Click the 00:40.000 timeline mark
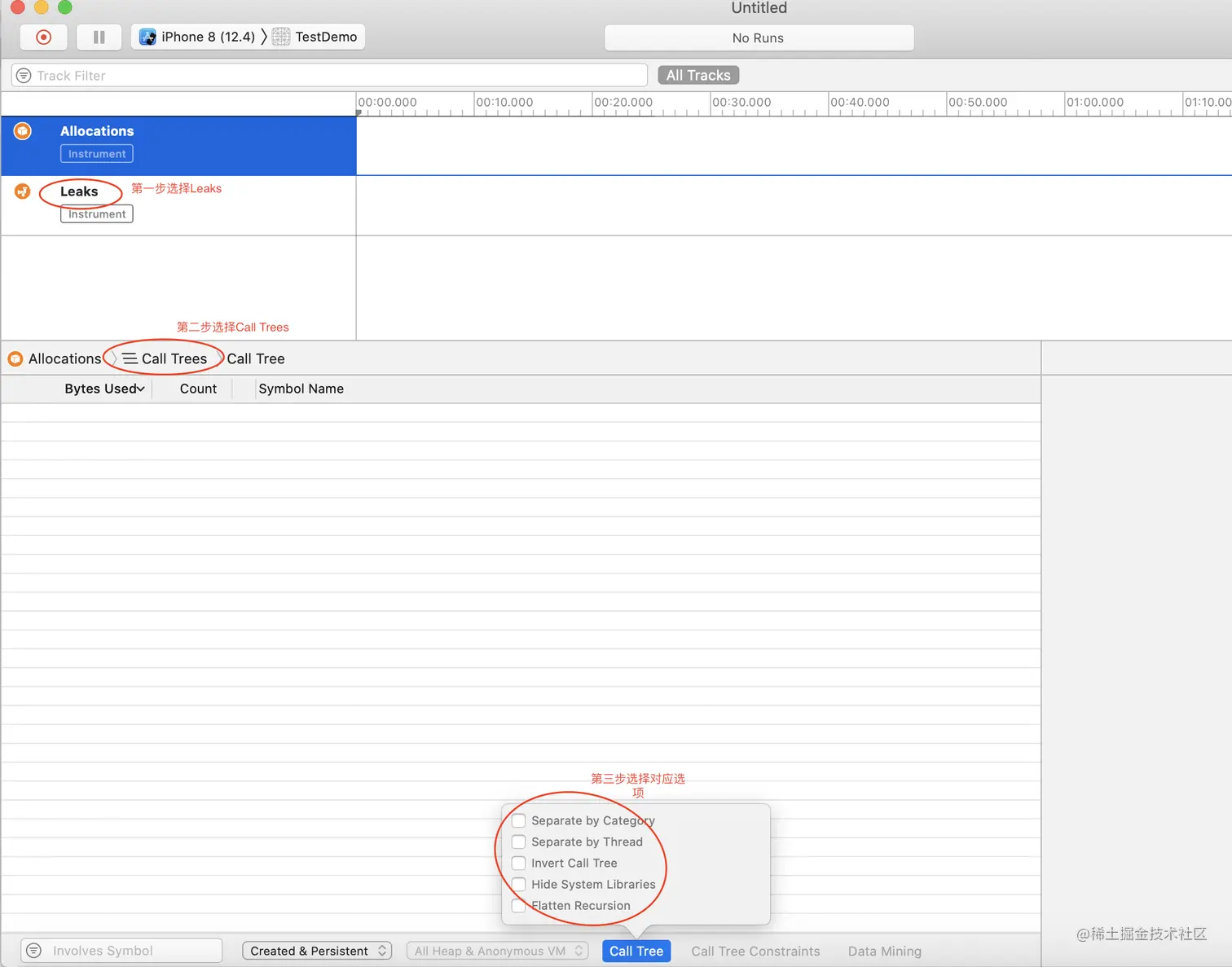Viewport: 1232px width, 967px height. 860,102
